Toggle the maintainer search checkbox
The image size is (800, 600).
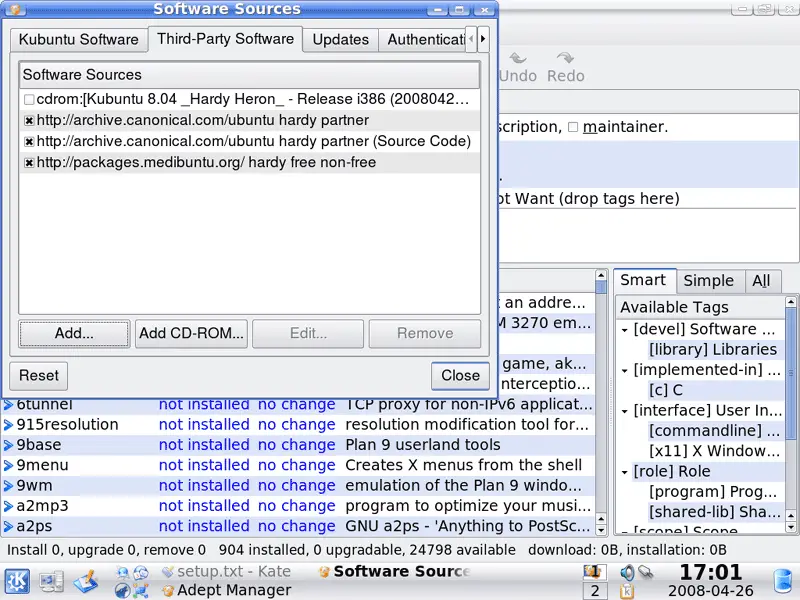[573, 127]
